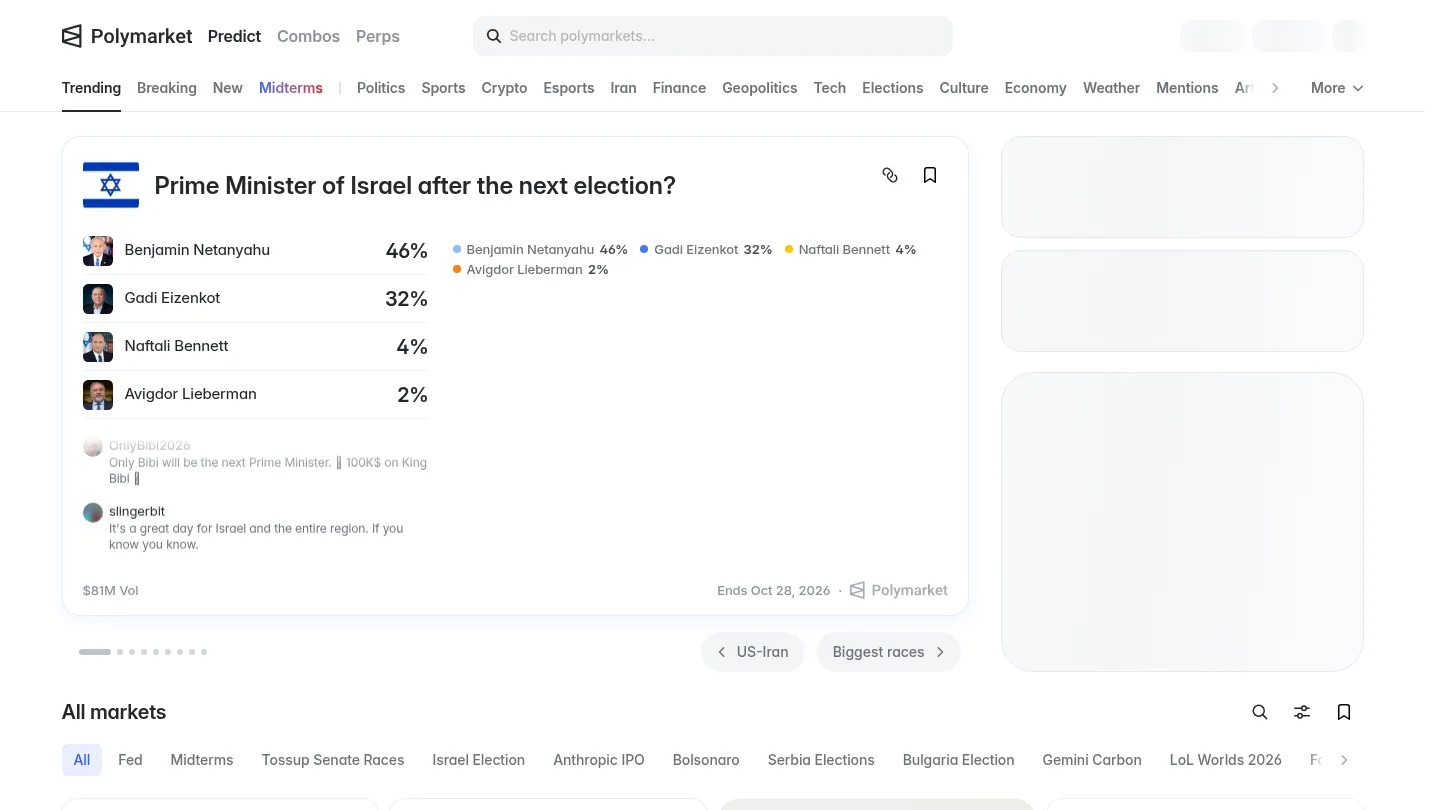Screen dimensions: 1440x810
Task: Reveal more market filter chips with arrow
Action: pyautogui.click(x=1344, y=760)
